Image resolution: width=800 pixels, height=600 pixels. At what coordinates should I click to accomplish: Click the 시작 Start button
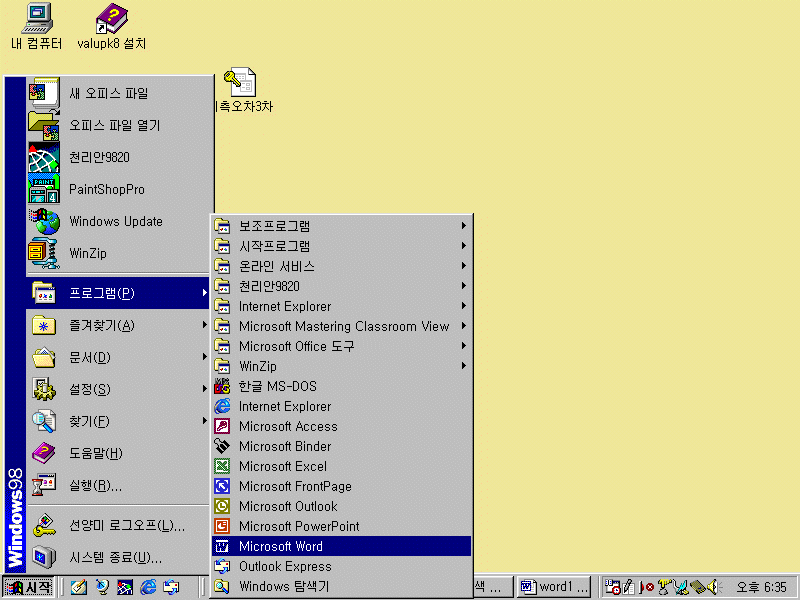click(28, 587)
